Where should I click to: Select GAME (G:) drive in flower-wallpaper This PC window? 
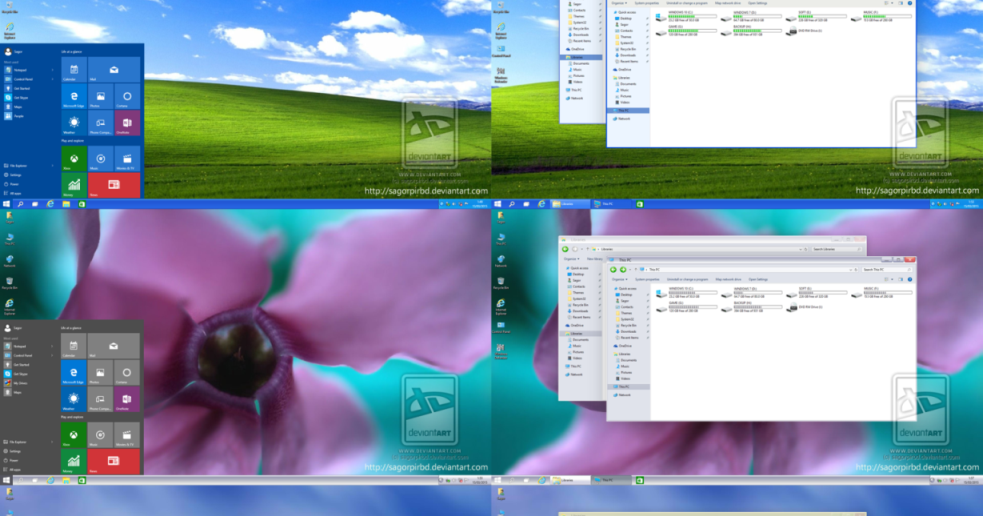pos(685,307)
